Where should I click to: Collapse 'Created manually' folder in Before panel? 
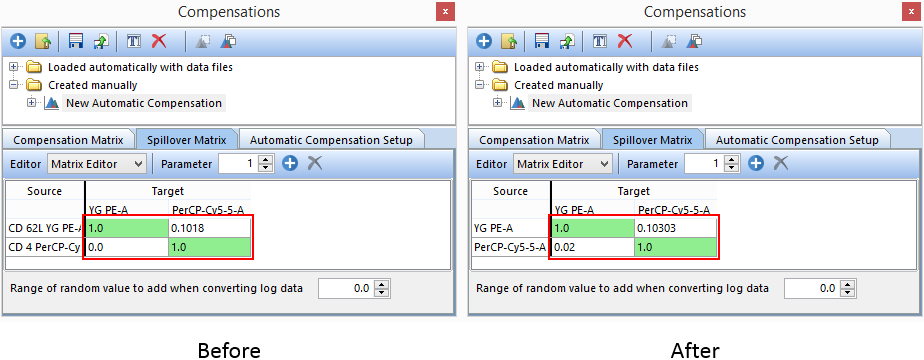pos(14,85)
